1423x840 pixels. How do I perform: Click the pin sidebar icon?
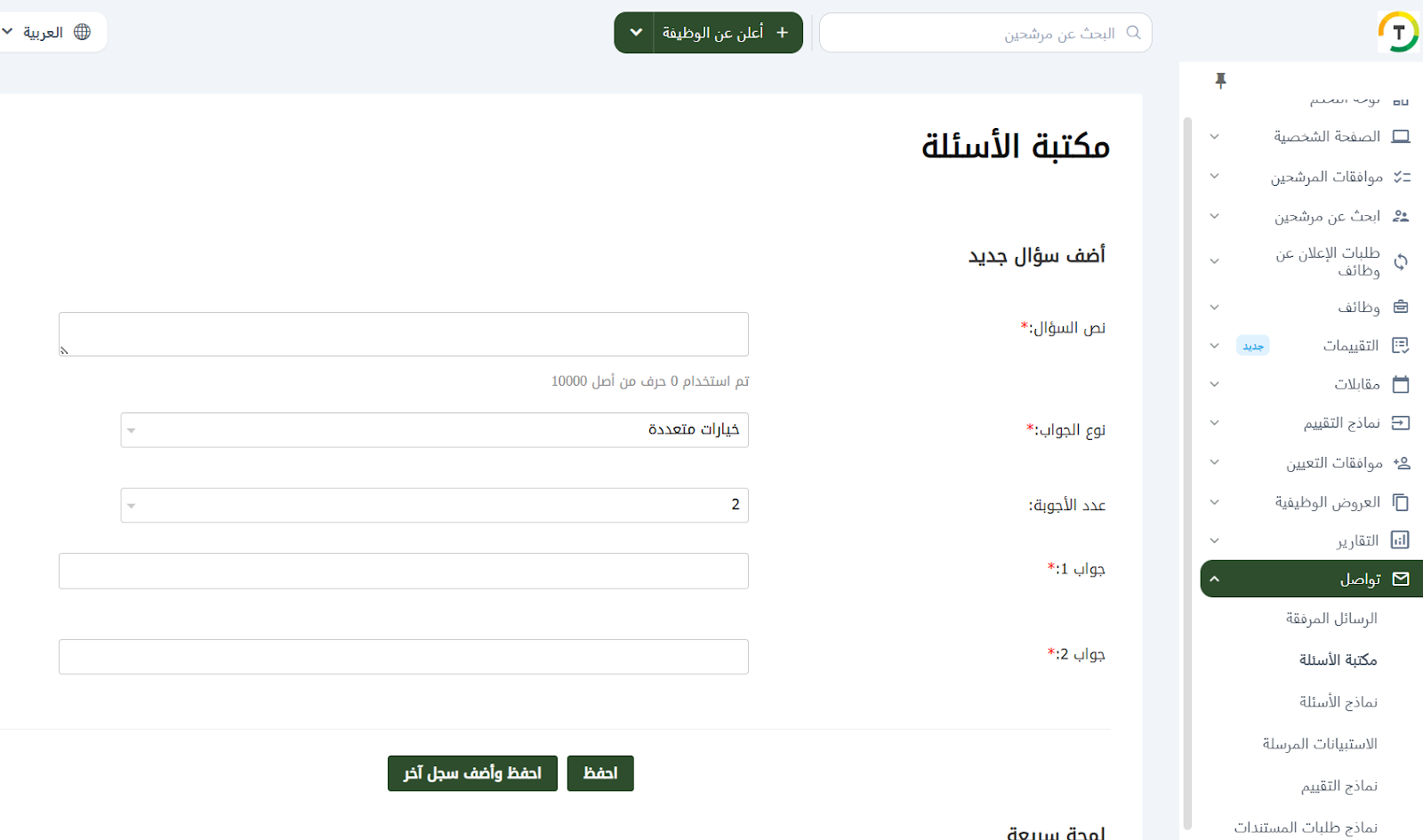pyautogui.click(x=1220, y=81)
